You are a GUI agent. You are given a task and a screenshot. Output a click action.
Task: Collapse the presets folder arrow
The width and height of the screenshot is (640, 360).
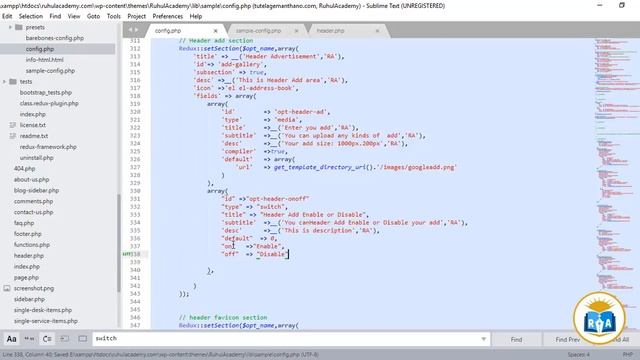10,27
